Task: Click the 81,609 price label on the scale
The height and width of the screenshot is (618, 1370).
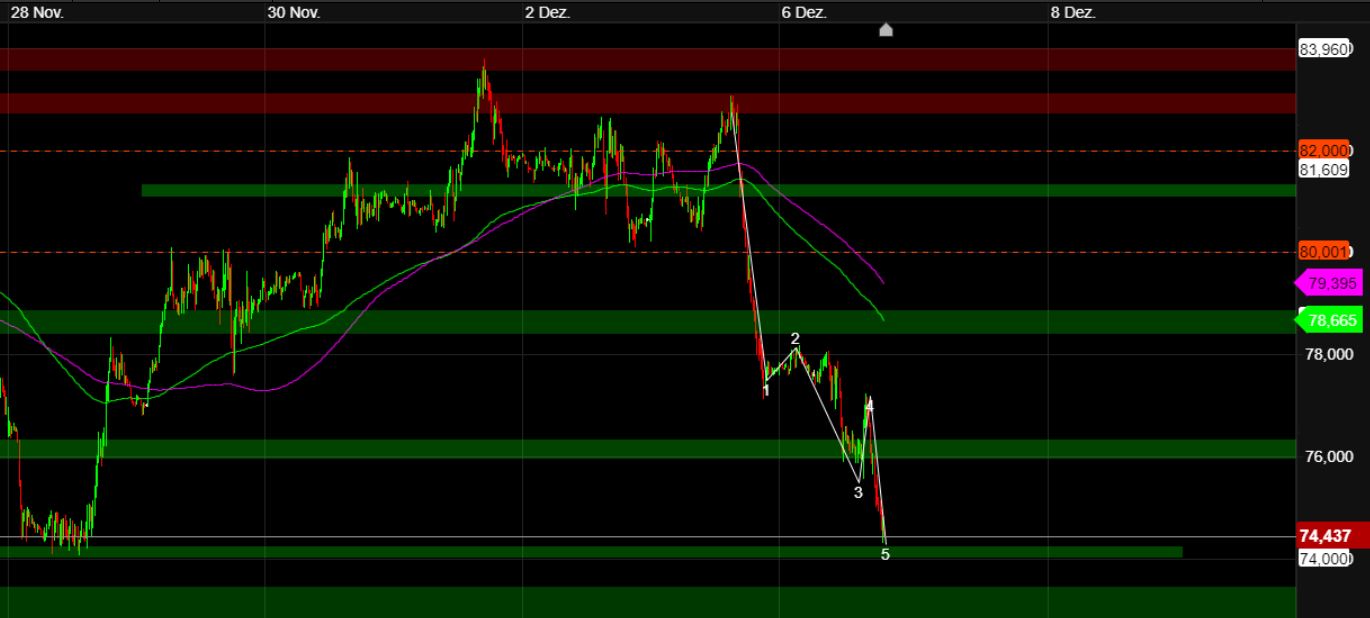Action: [1322, 170]
